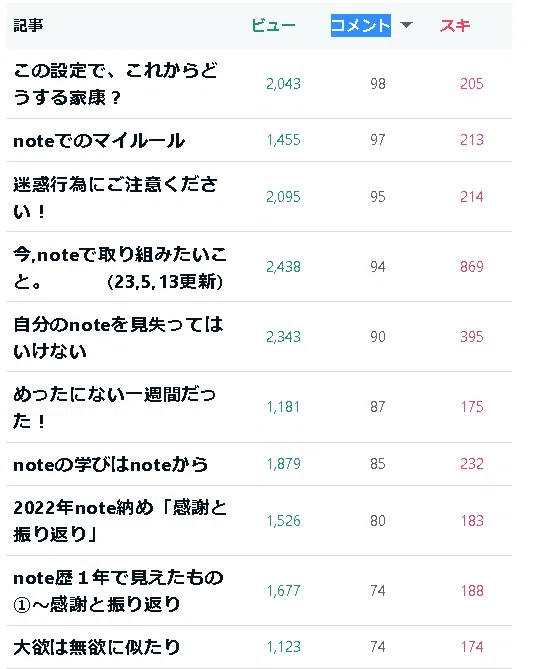Image resolution: width=533 pixels, height=669 pixels.
Task: Click the 1,879 view count
Action: (283, 464)
